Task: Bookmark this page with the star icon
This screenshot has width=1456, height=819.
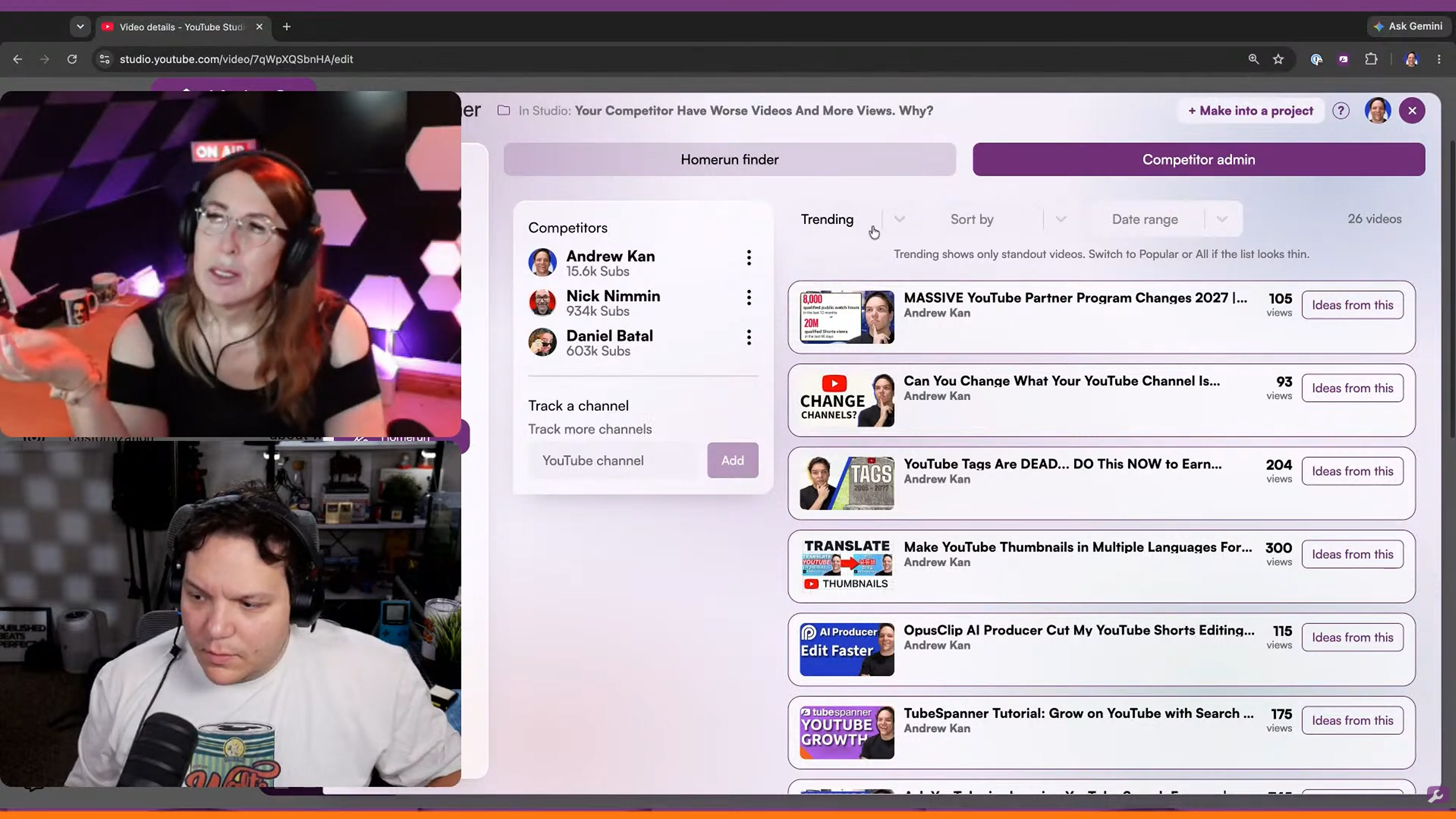Action: [1278, 59]
